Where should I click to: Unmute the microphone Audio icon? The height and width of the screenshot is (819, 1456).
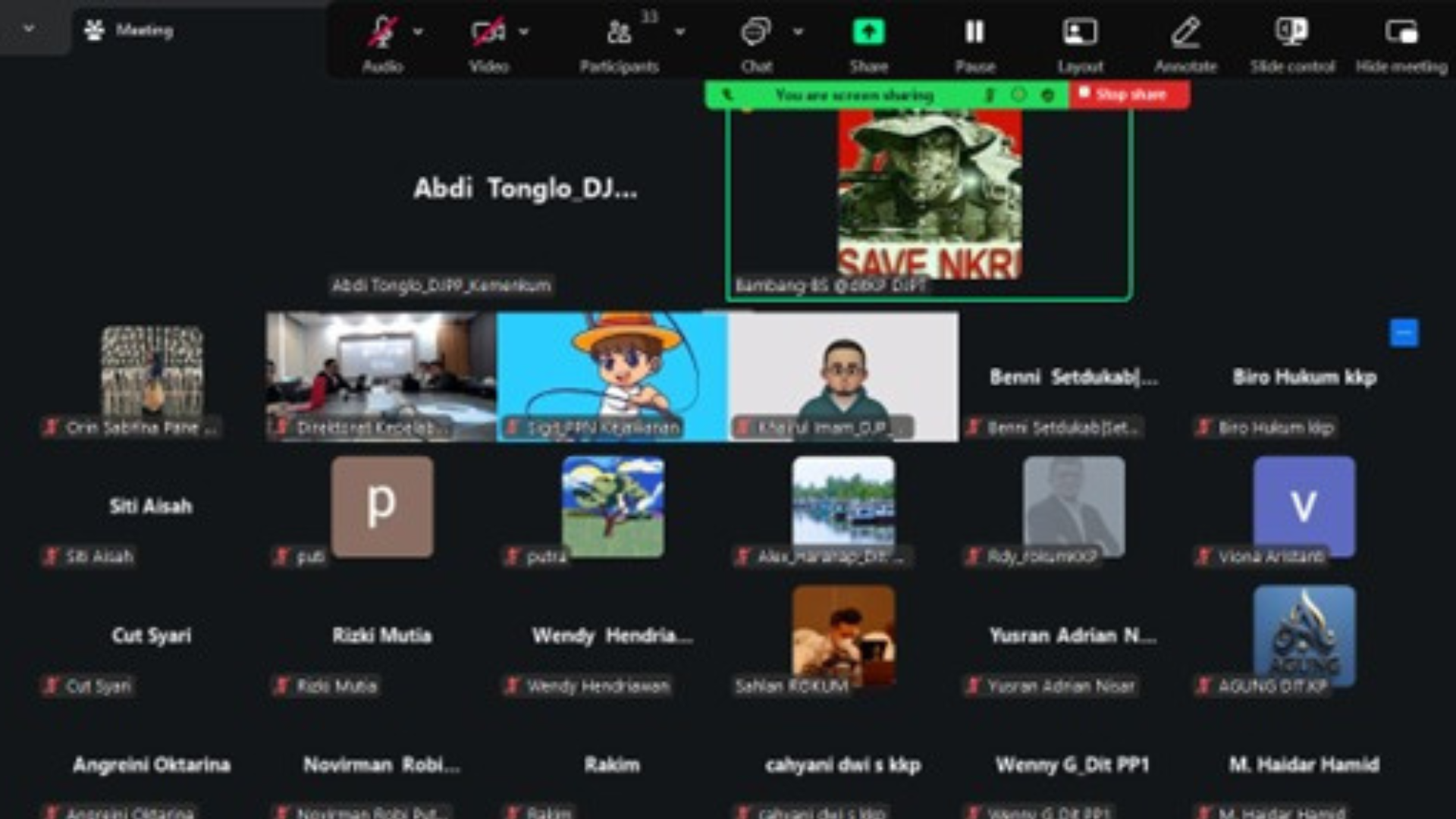click(383, 33)
